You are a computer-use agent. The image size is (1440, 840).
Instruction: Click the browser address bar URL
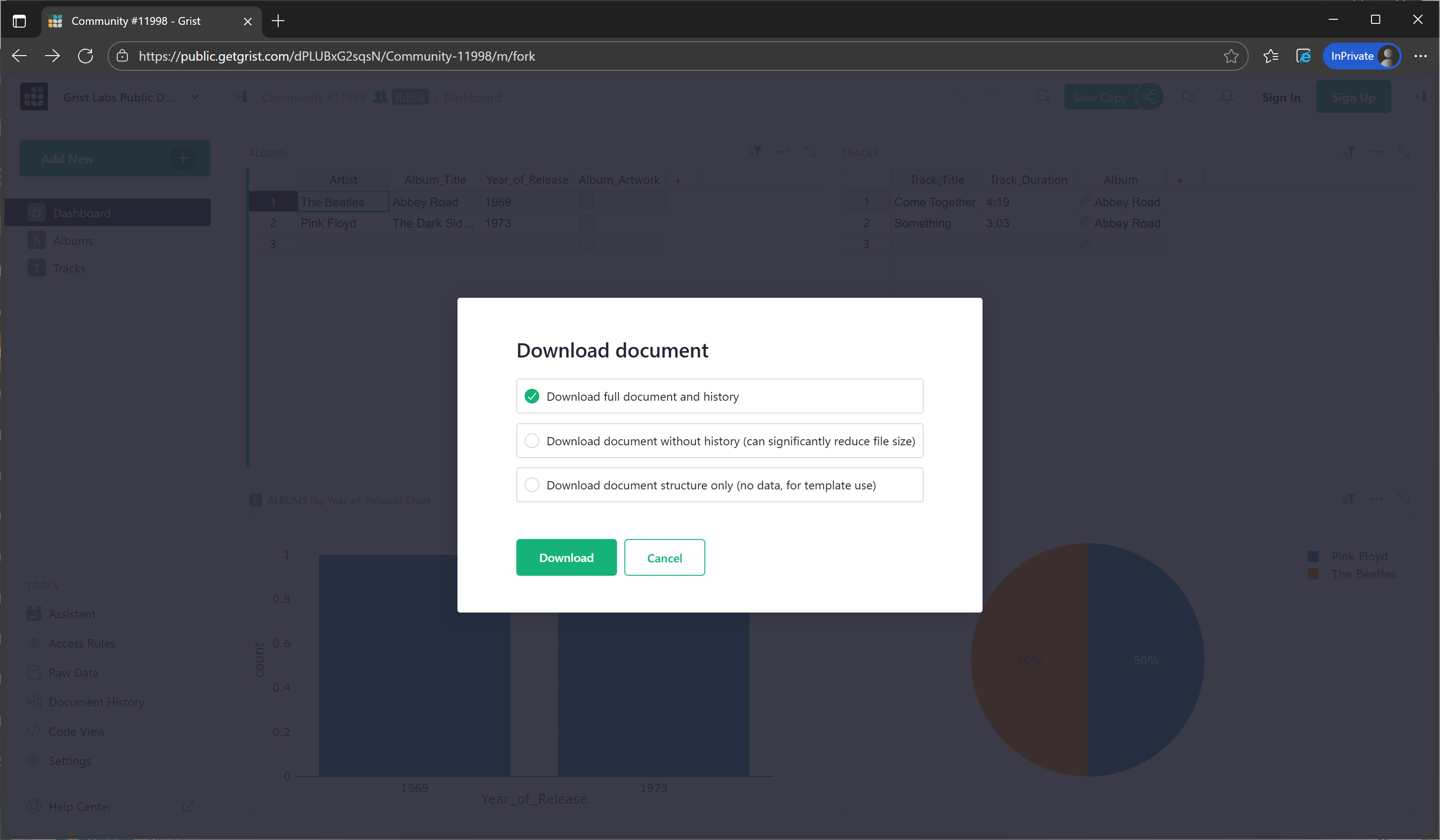tap(337, 56)
